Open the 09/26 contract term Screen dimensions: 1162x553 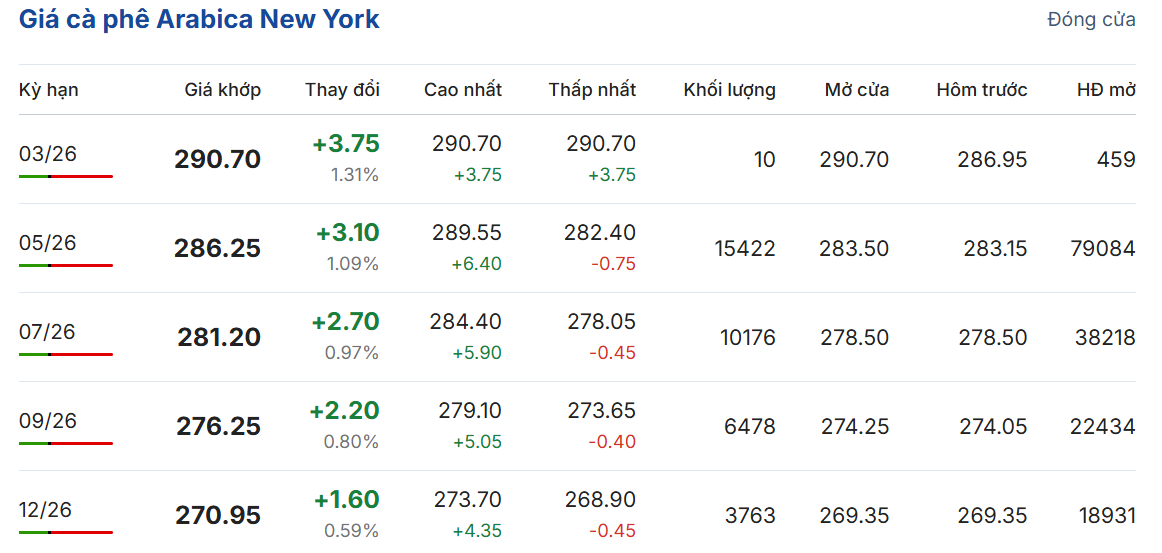click(x=48, y=421)
